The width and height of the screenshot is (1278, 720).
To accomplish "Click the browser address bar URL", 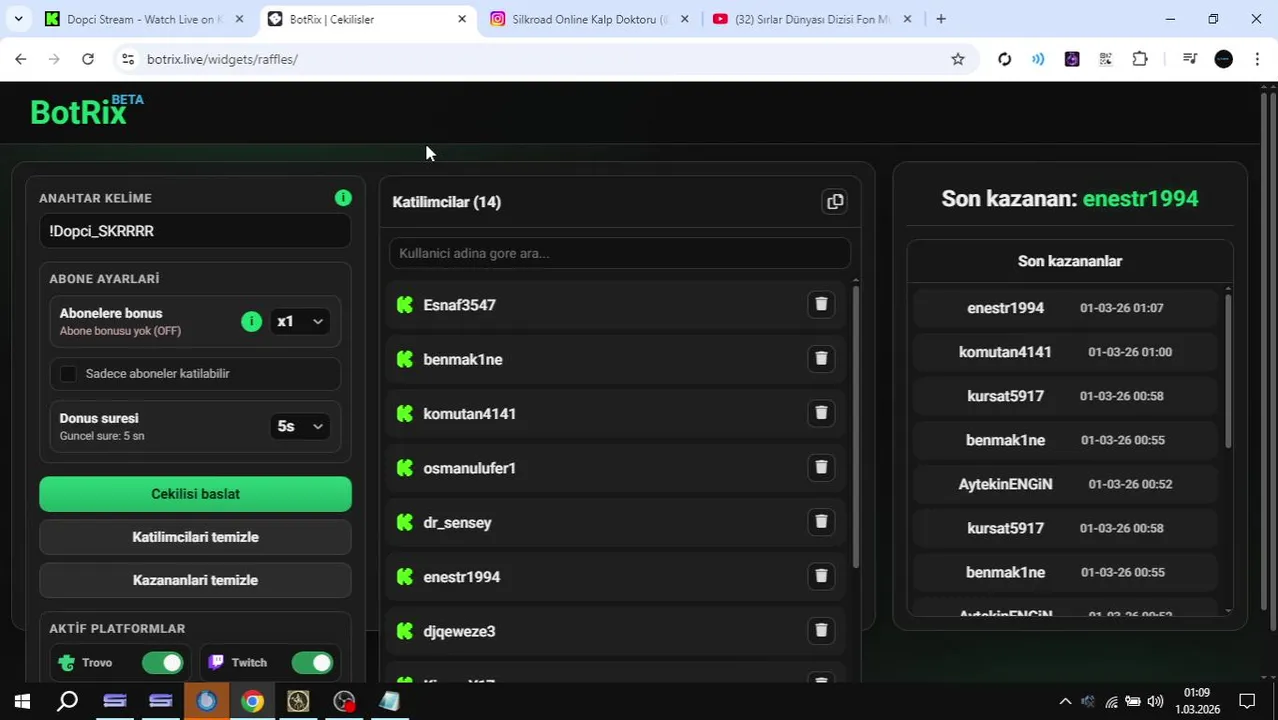I will click(222, 59).
